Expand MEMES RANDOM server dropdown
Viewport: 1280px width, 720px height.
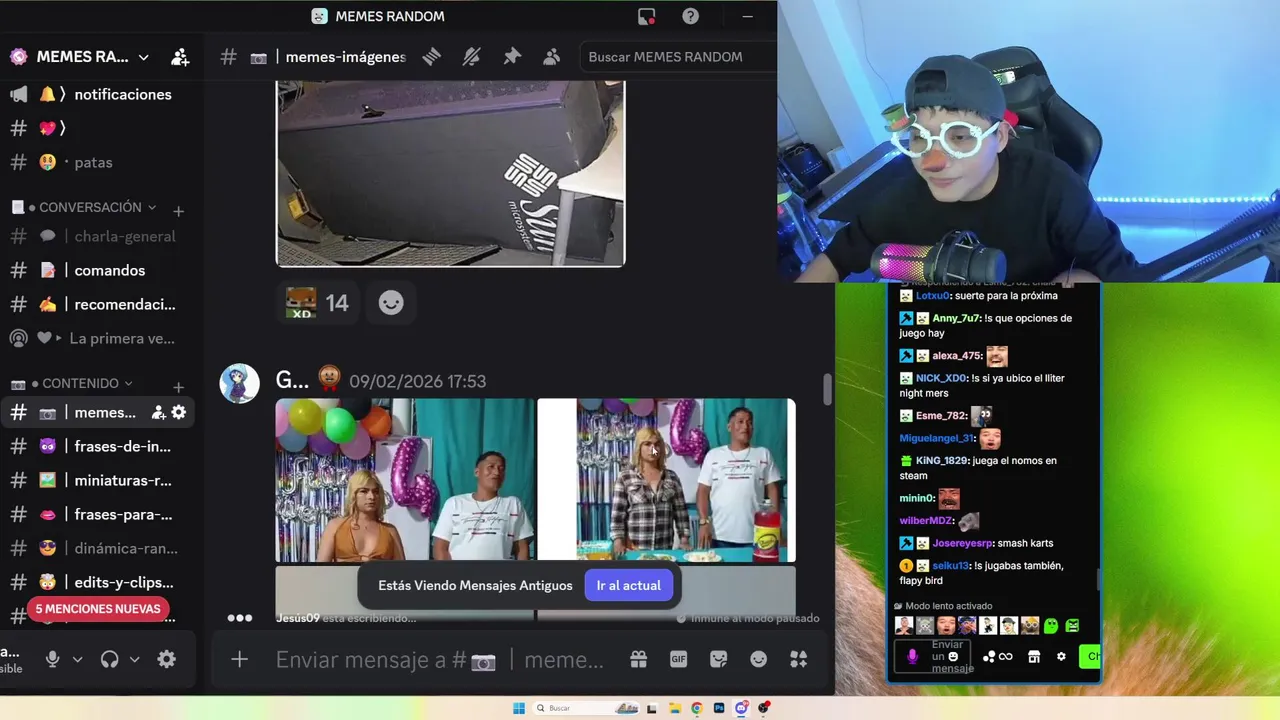coord(143,57)
